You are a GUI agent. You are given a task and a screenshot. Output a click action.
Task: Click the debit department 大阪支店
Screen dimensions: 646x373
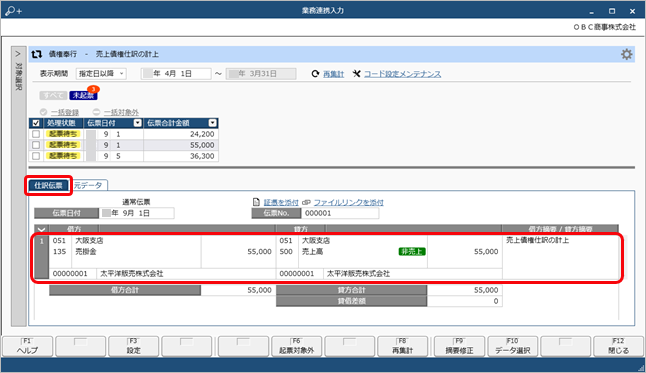(x=89, y=240)
